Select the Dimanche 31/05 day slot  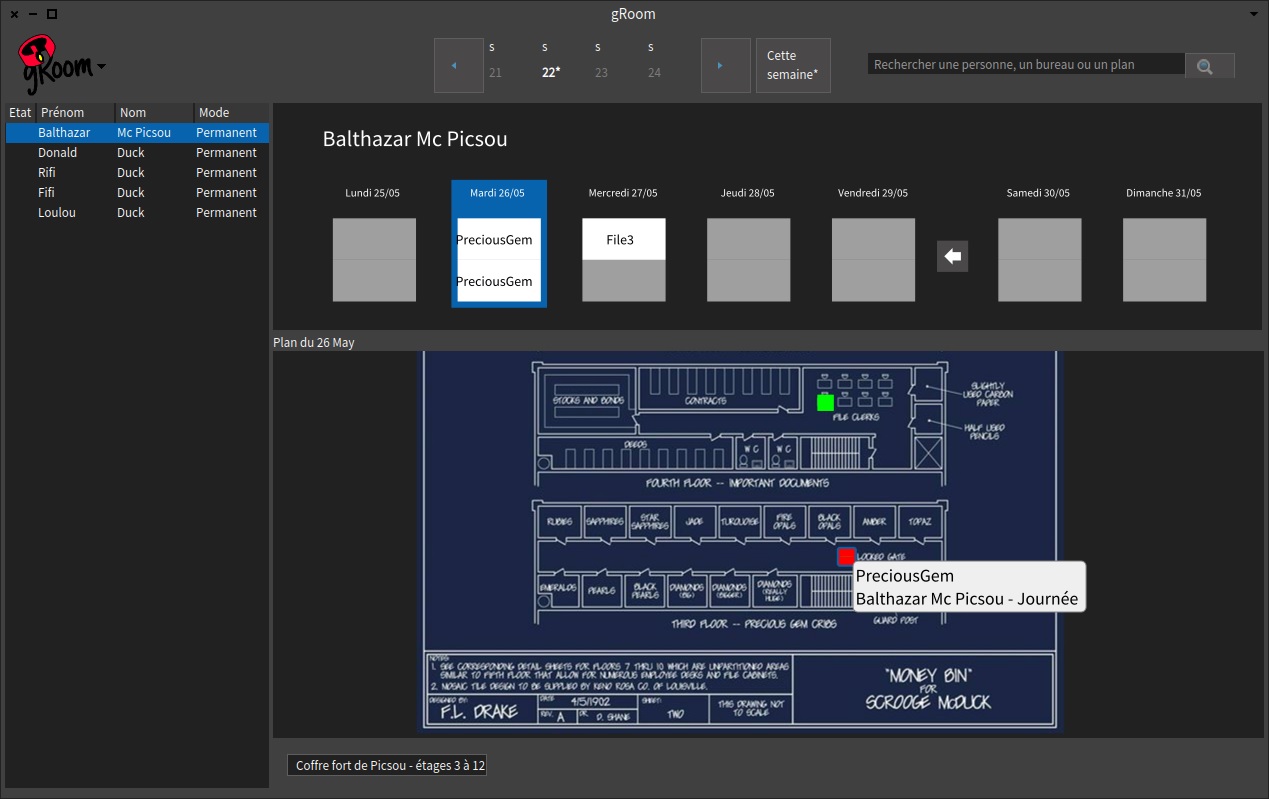pyautogui.click(x=1164, y=260)
